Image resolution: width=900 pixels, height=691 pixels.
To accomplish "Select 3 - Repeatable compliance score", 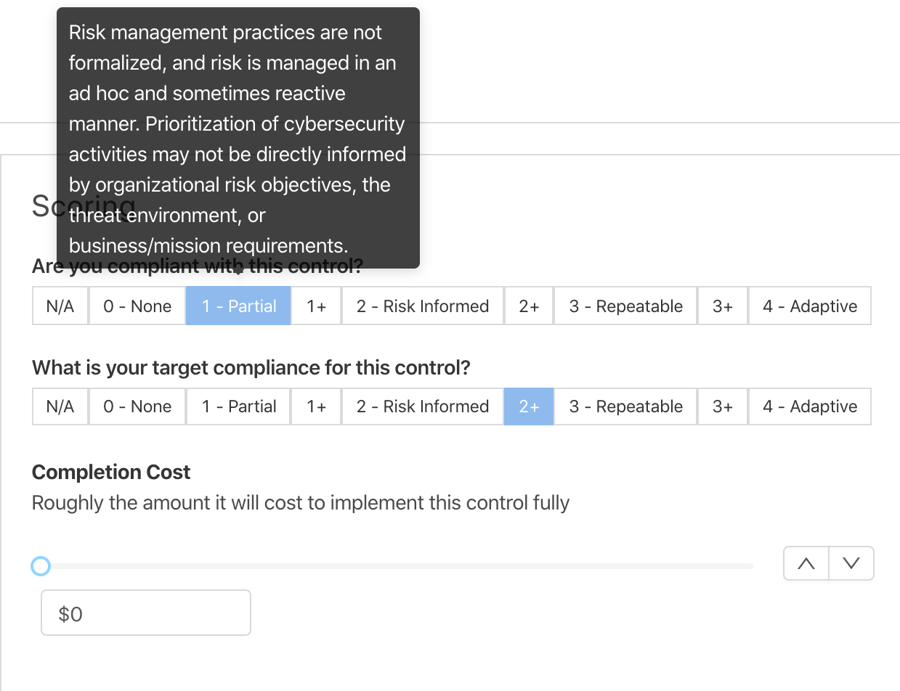I will [625, 305].
